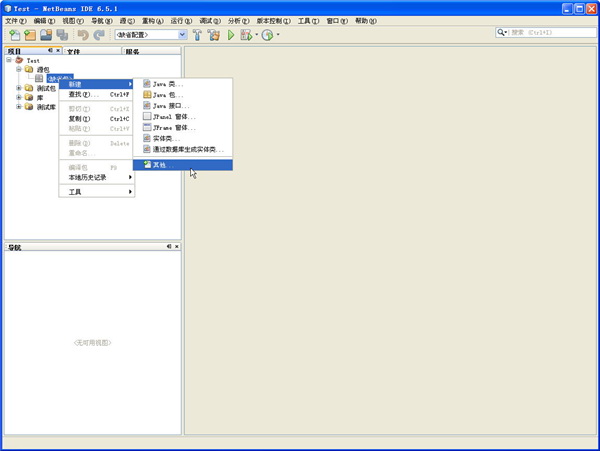Expand the 库 folder node

click(x=18, y=97)
